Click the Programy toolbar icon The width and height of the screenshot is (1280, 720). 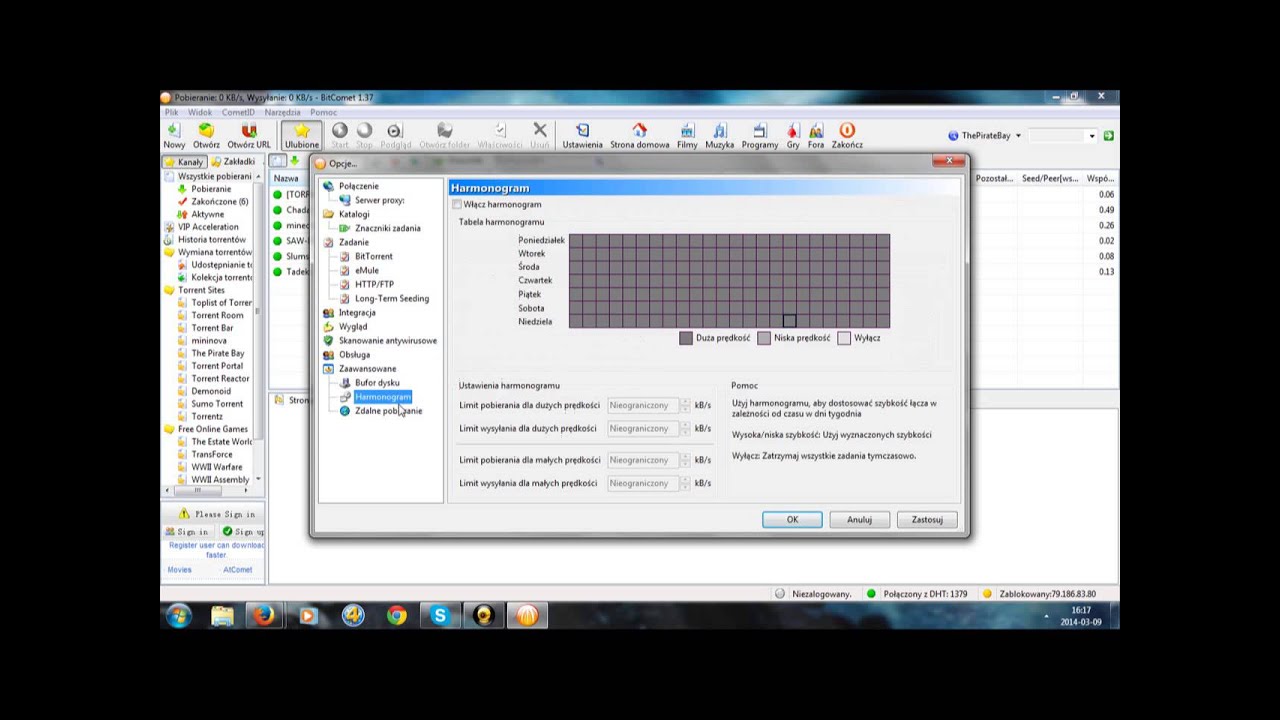(760, 136)
